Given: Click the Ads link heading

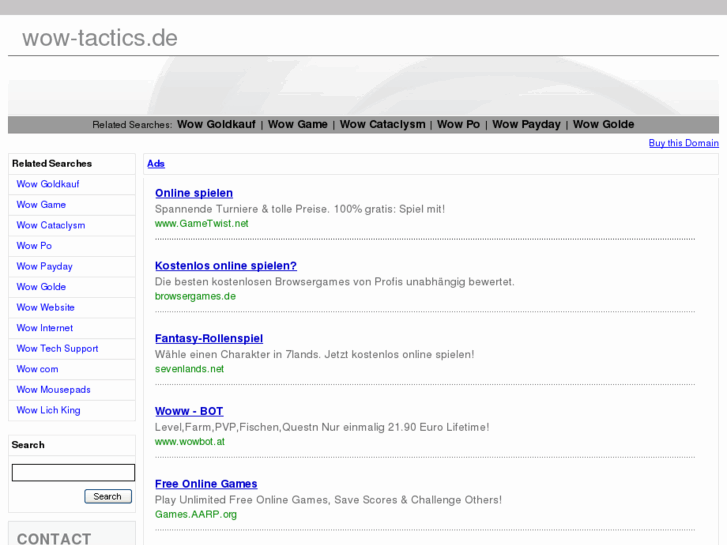Looking at the screenshot, I should [x=156, y=164].
